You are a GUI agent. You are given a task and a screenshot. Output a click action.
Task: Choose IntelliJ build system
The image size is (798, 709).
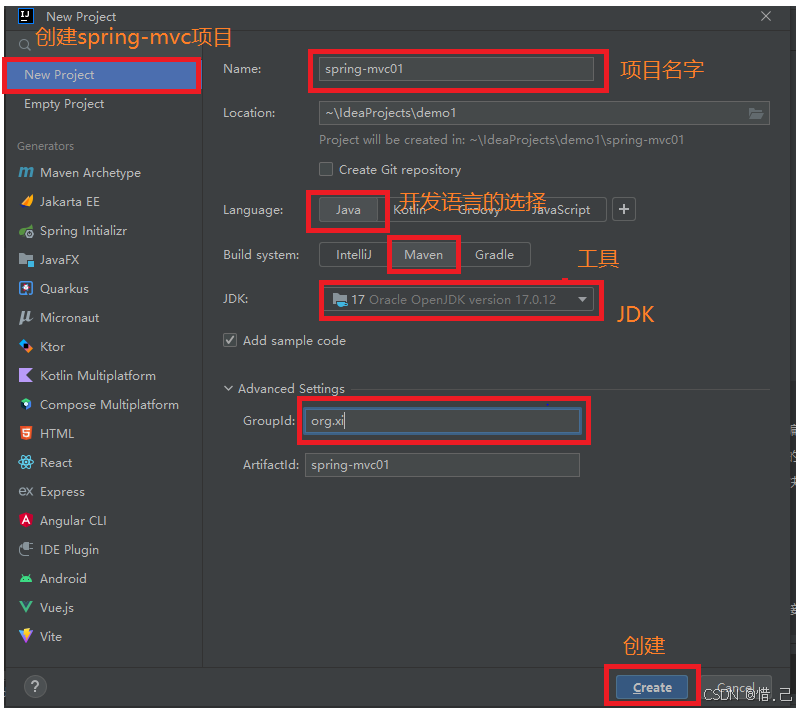(x=354, y=254)
